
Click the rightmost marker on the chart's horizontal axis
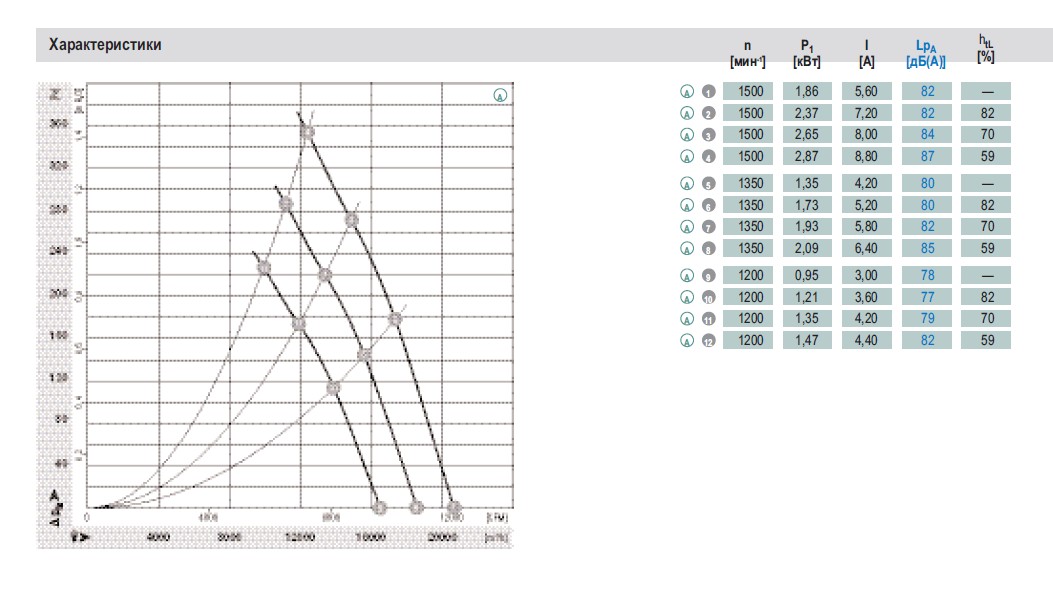(455, 508)
